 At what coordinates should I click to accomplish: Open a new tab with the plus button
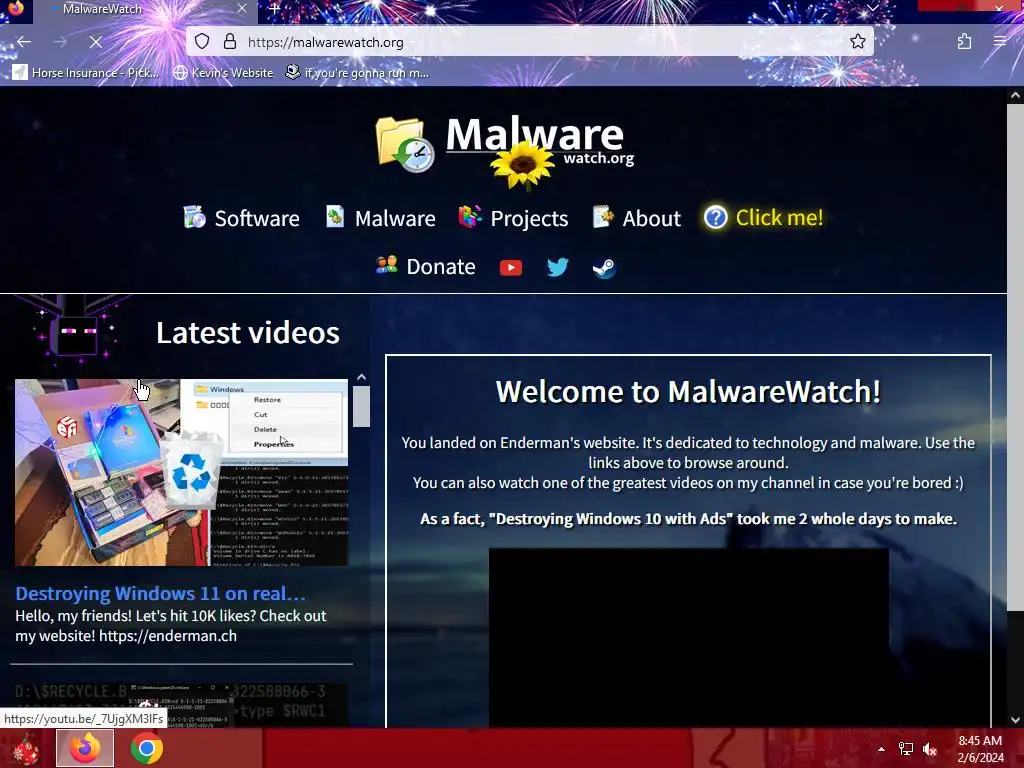pyautogui.click(x=274, y=9)
